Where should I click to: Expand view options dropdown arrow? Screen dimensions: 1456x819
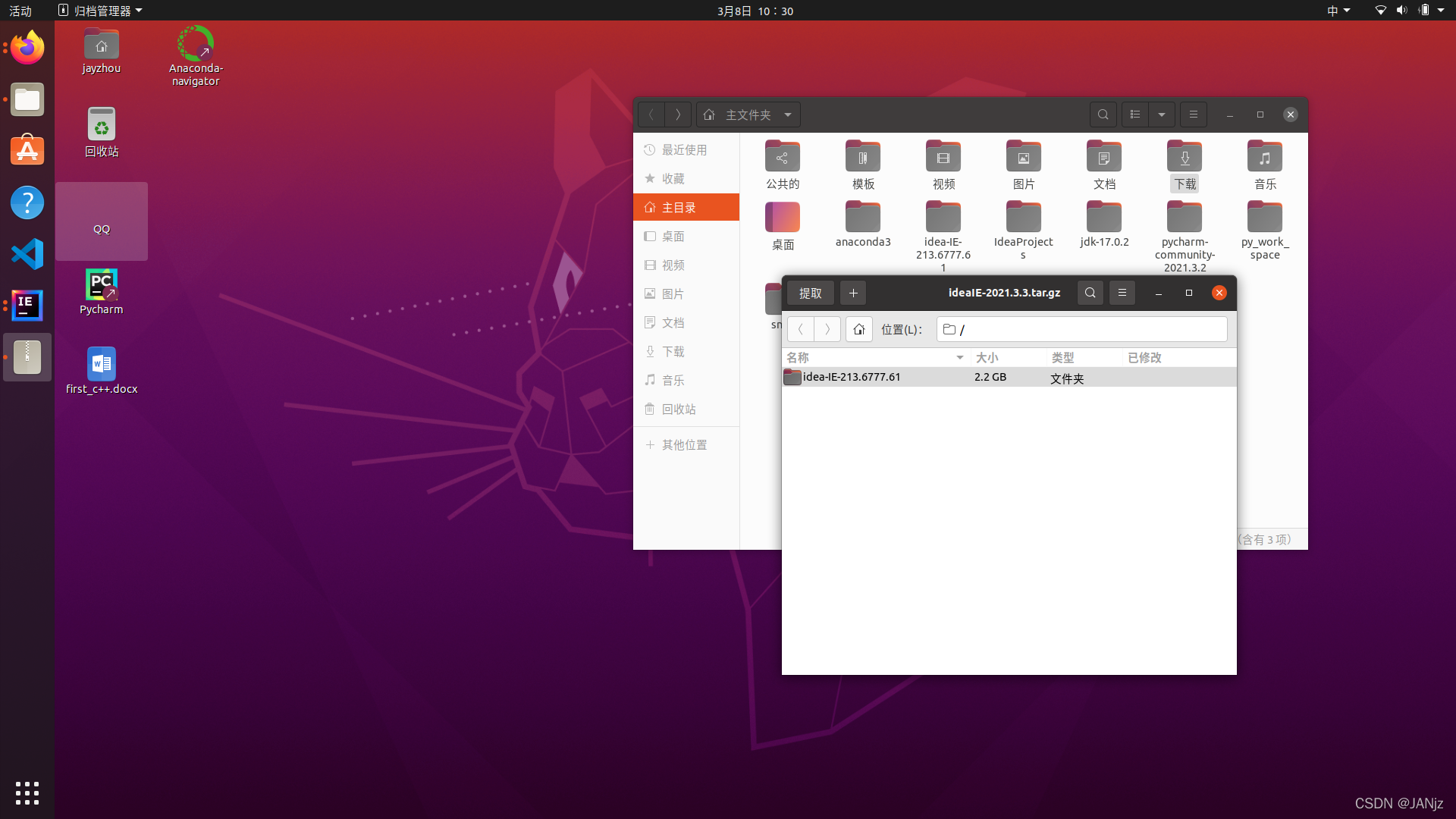(1162, 115)
